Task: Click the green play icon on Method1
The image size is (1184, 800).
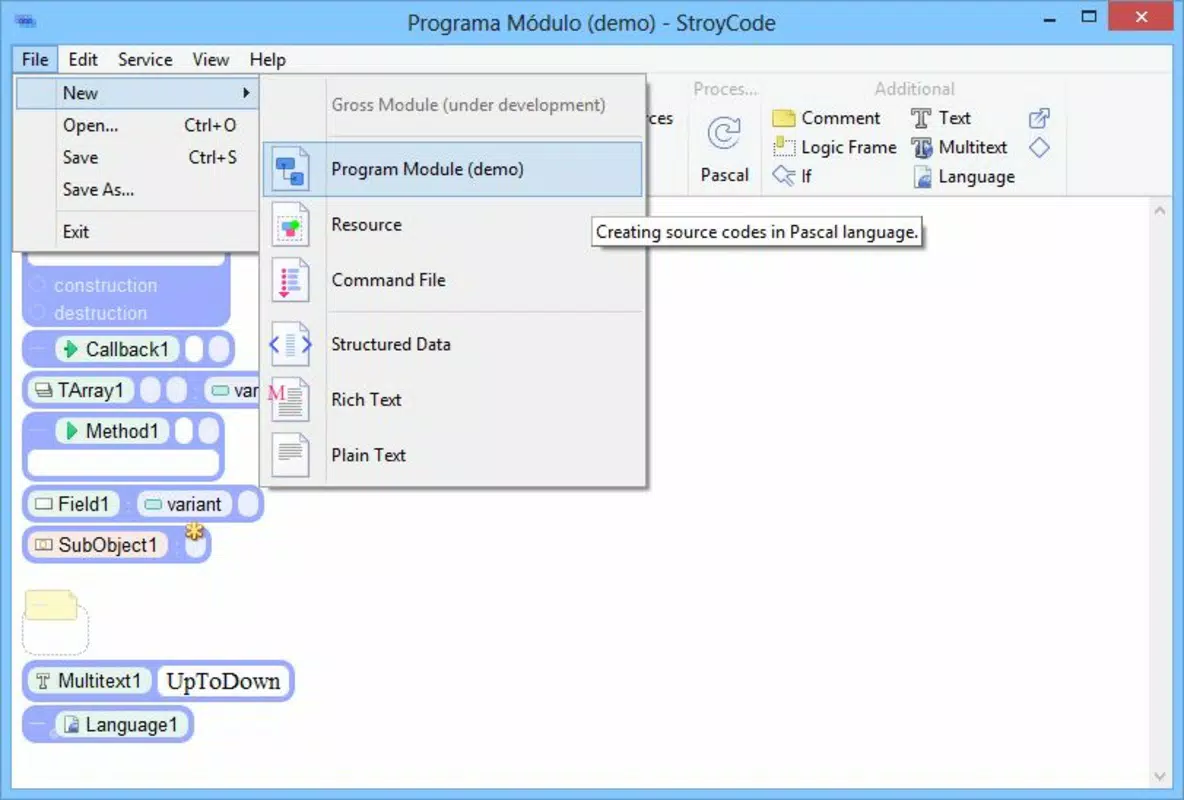Action: (71, 431)
